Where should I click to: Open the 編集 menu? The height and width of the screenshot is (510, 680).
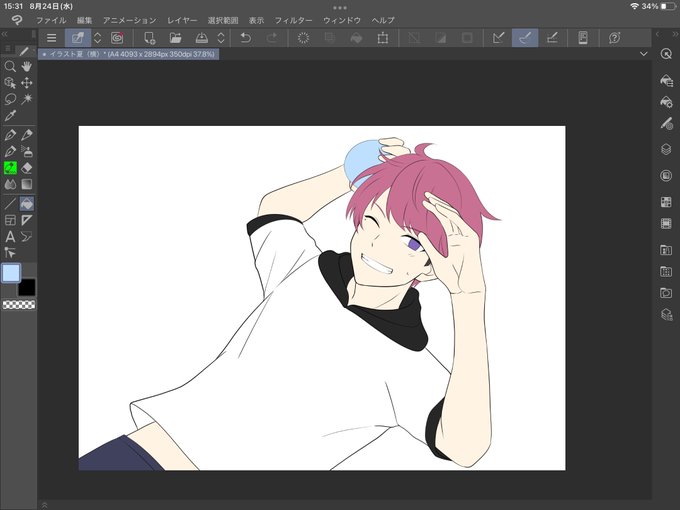coord(85,20)
